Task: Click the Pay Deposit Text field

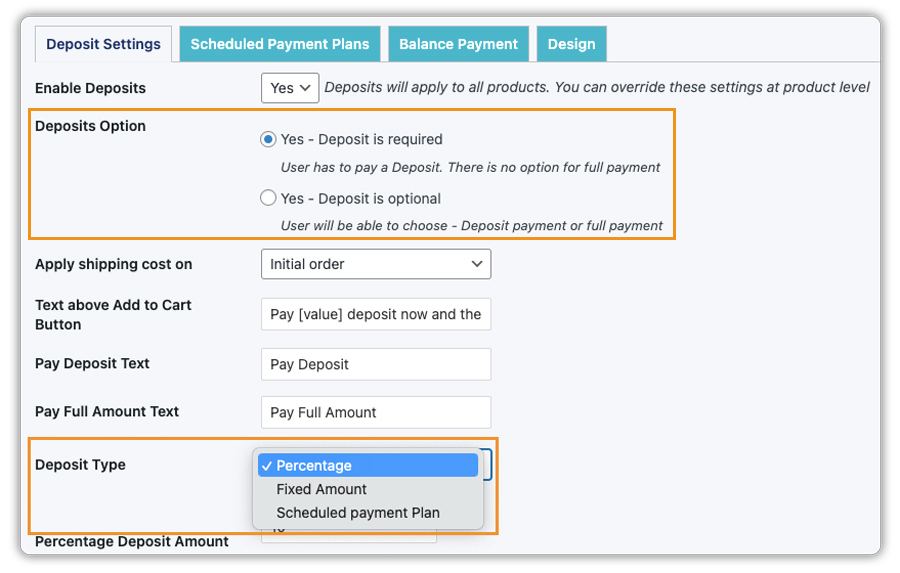Action: (375, 364)
